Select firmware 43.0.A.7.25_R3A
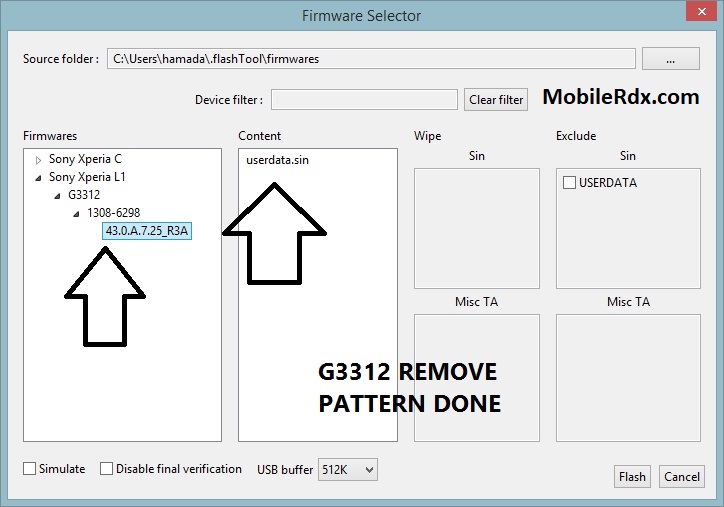Image resolution: width=724 pixels, height=507 pixels. pos(147,231)
